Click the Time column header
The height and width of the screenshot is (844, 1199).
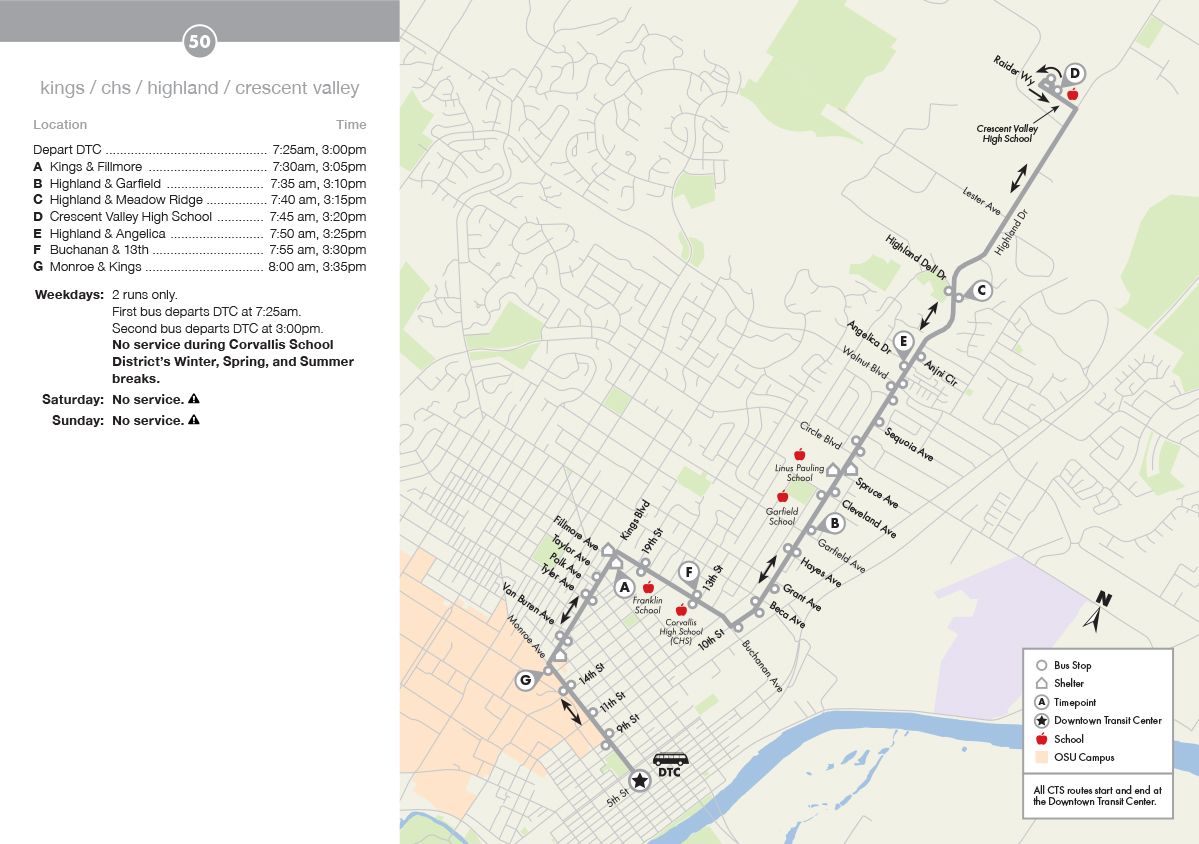pyautogui.click(x=351, y=125)
